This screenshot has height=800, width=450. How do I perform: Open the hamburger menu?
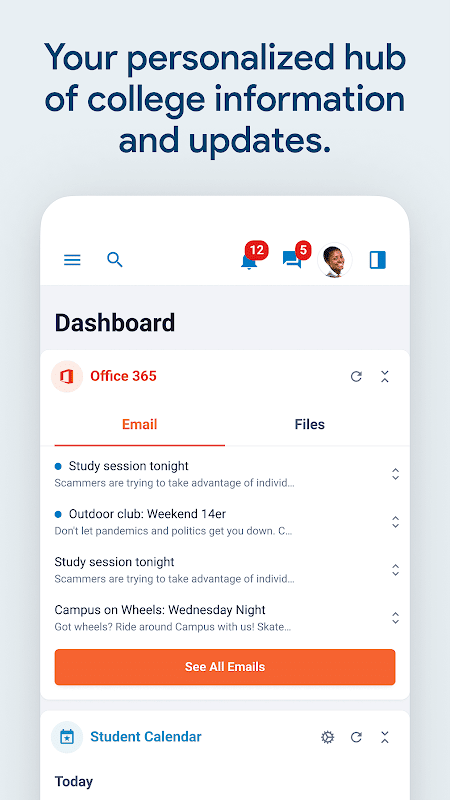pos(72,260)
